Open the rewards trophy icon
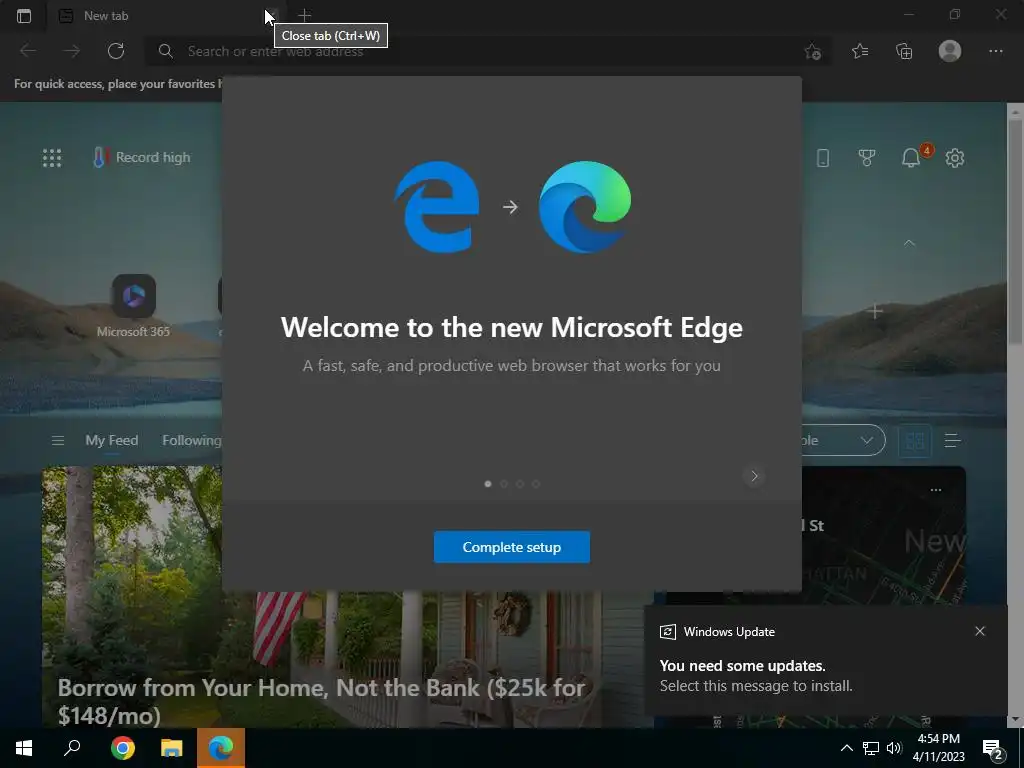 pos(867,157)
